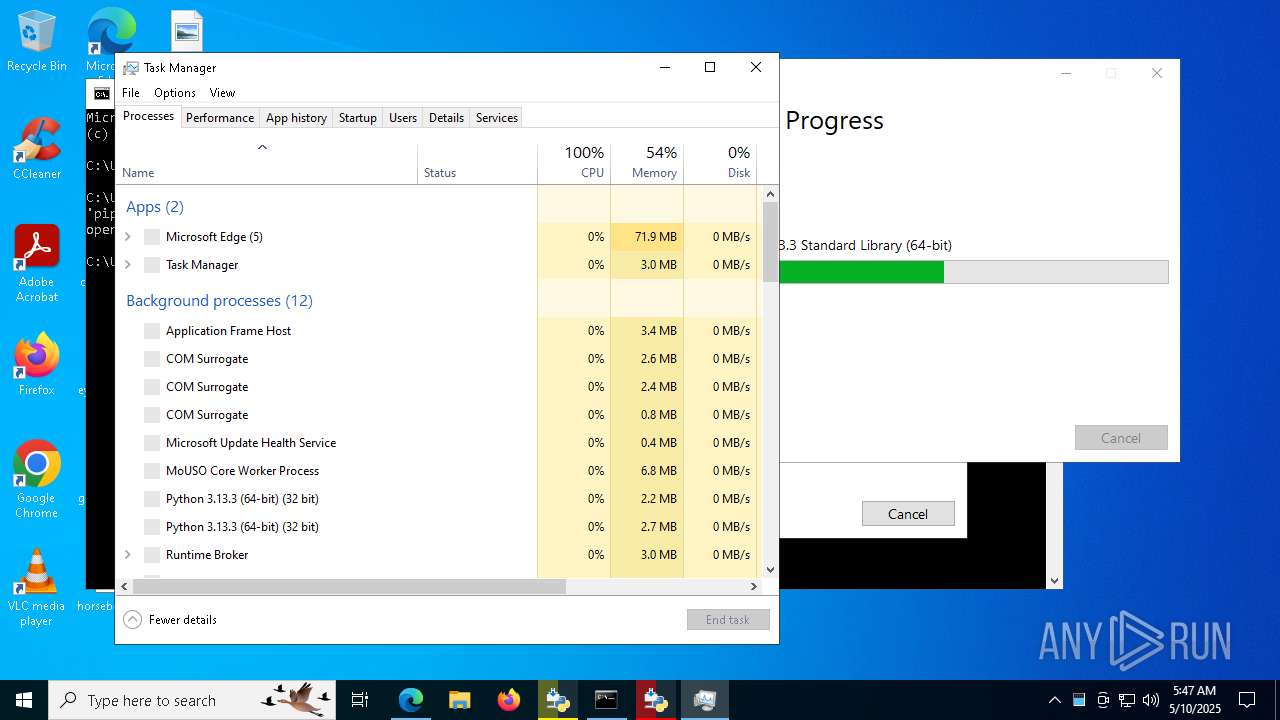Show hidden system tray icons
This screenshot has height=720, width=1280.
coord(1054,700)
